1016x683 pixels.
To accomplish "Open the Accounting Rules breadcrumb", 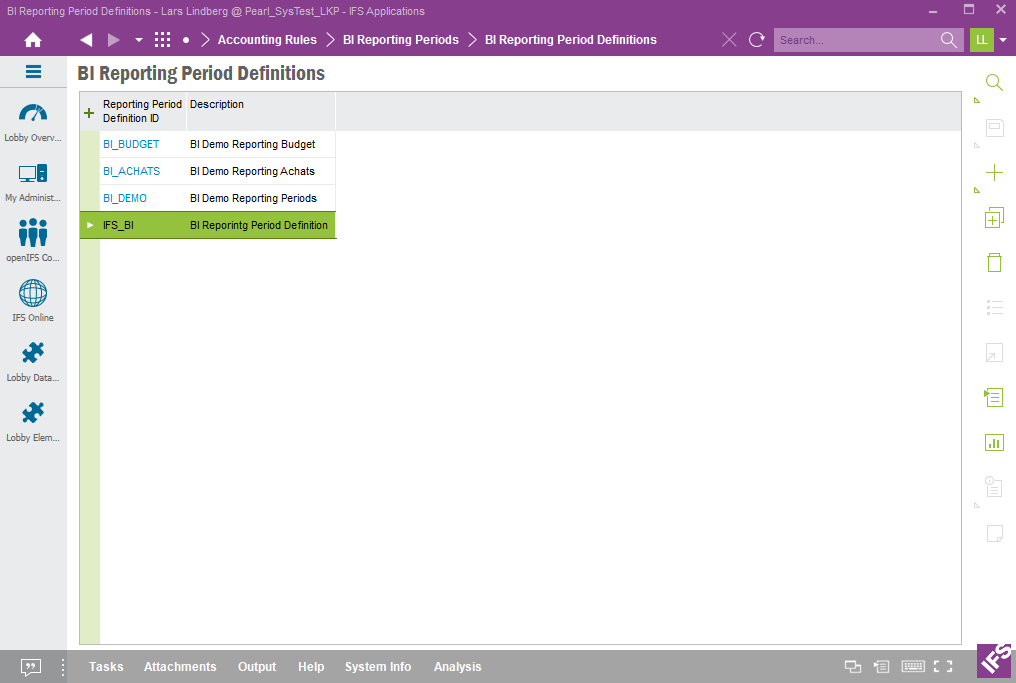I will tap(267, 40).
